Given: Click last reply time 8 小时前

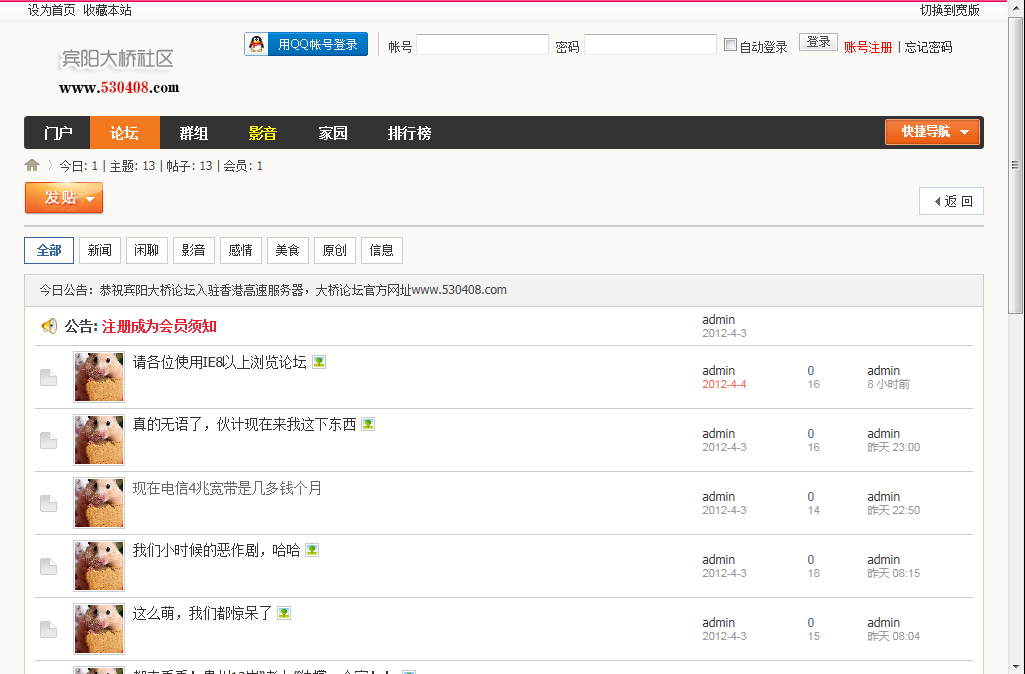Looking at the screenshot, I should click(x=888, y=384).
